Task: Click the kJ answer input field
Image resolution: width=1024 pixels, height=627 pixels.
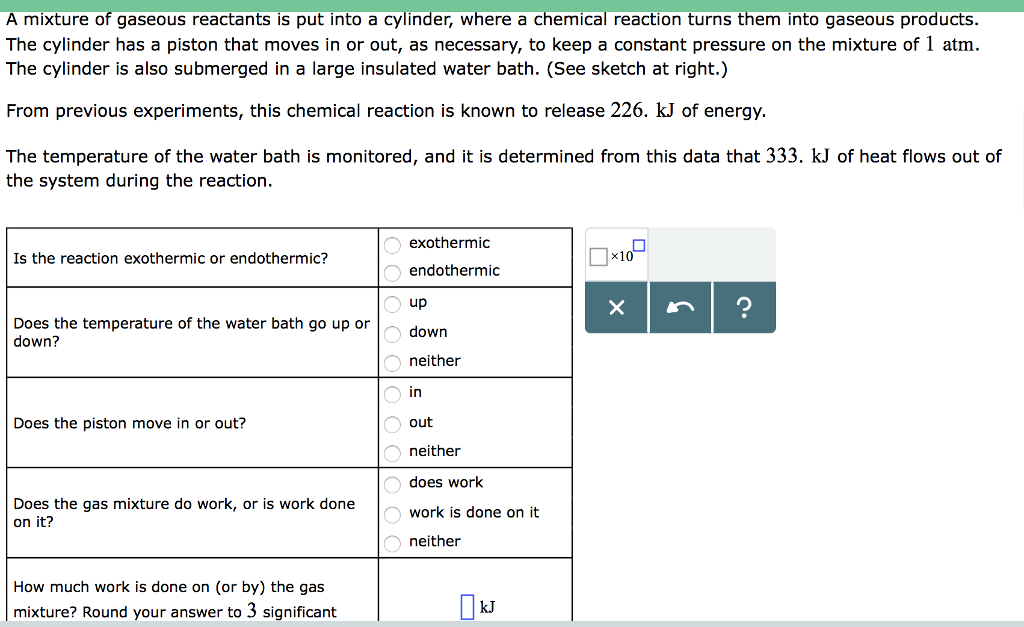Action: tap(467, 607)
